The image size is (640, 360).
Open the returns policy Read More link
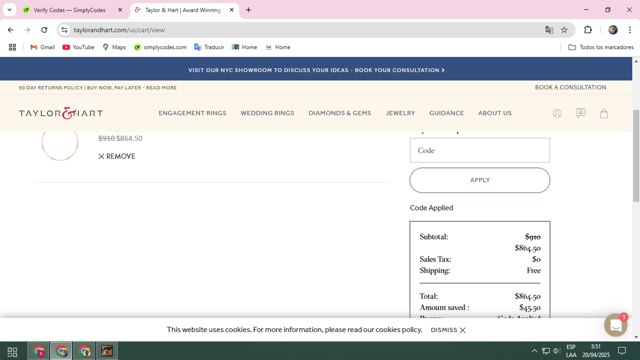(x=161, y=88)
